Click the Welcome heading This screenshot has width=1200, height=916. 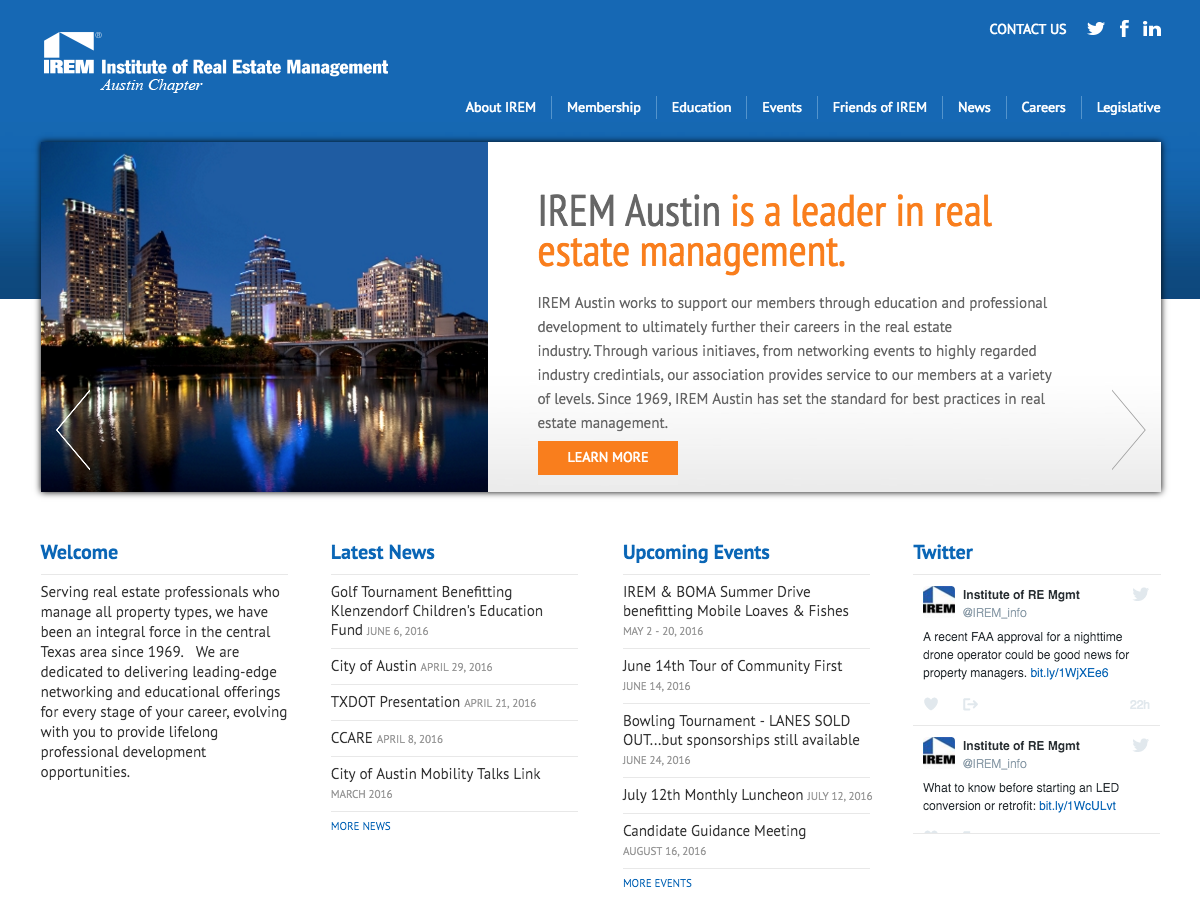click(79, 552)
